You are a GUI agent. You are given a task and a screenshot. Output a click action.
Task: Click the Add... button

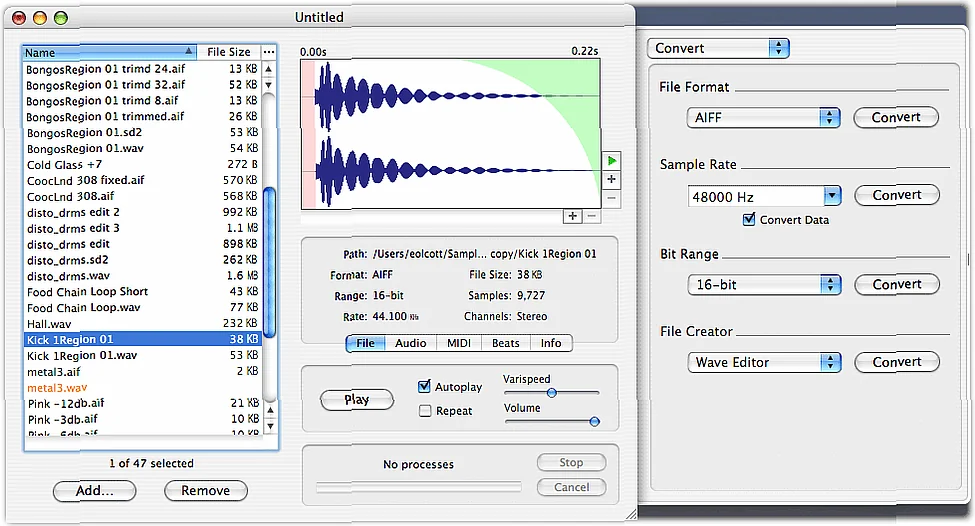(95, 491)
